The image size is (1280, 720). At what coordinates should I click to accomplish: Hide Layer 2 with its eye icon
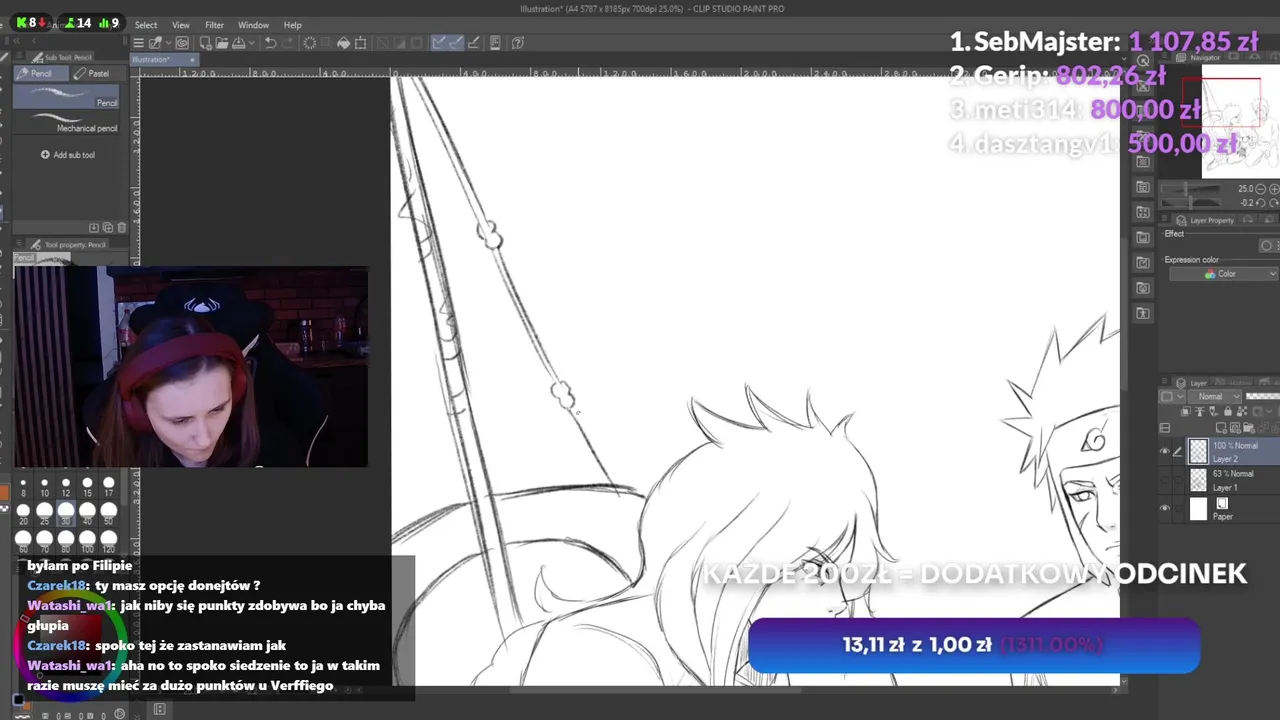1165,451
